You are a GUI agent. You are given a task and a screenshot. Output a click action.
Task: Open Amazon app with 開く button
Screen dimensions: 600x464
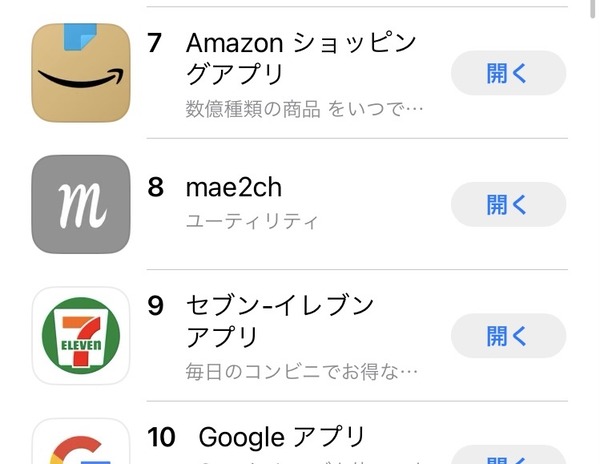point(508,73)
